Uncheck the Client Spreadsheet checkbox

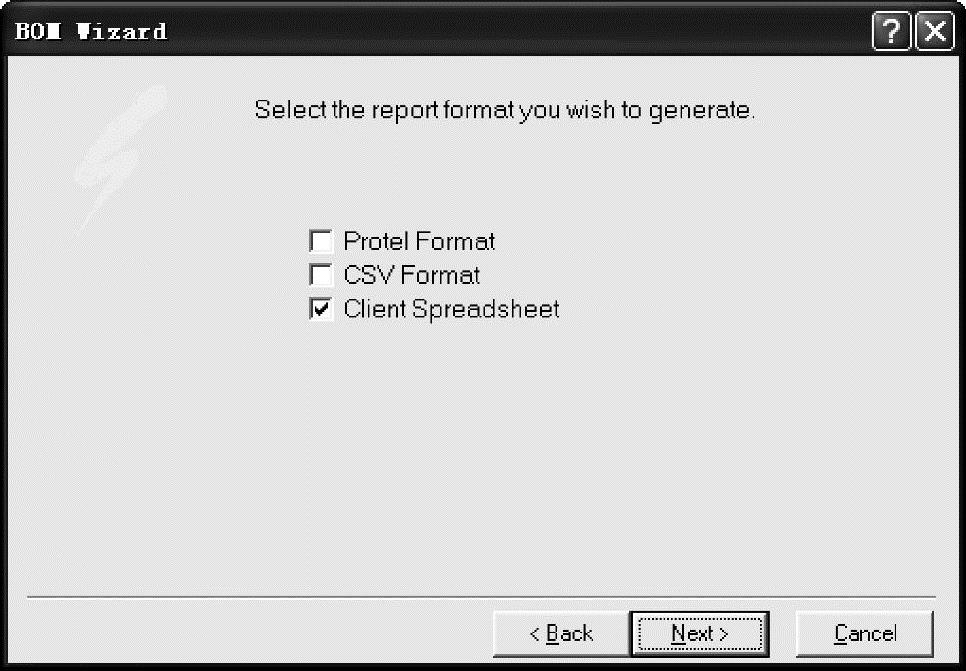pos(321,310)
